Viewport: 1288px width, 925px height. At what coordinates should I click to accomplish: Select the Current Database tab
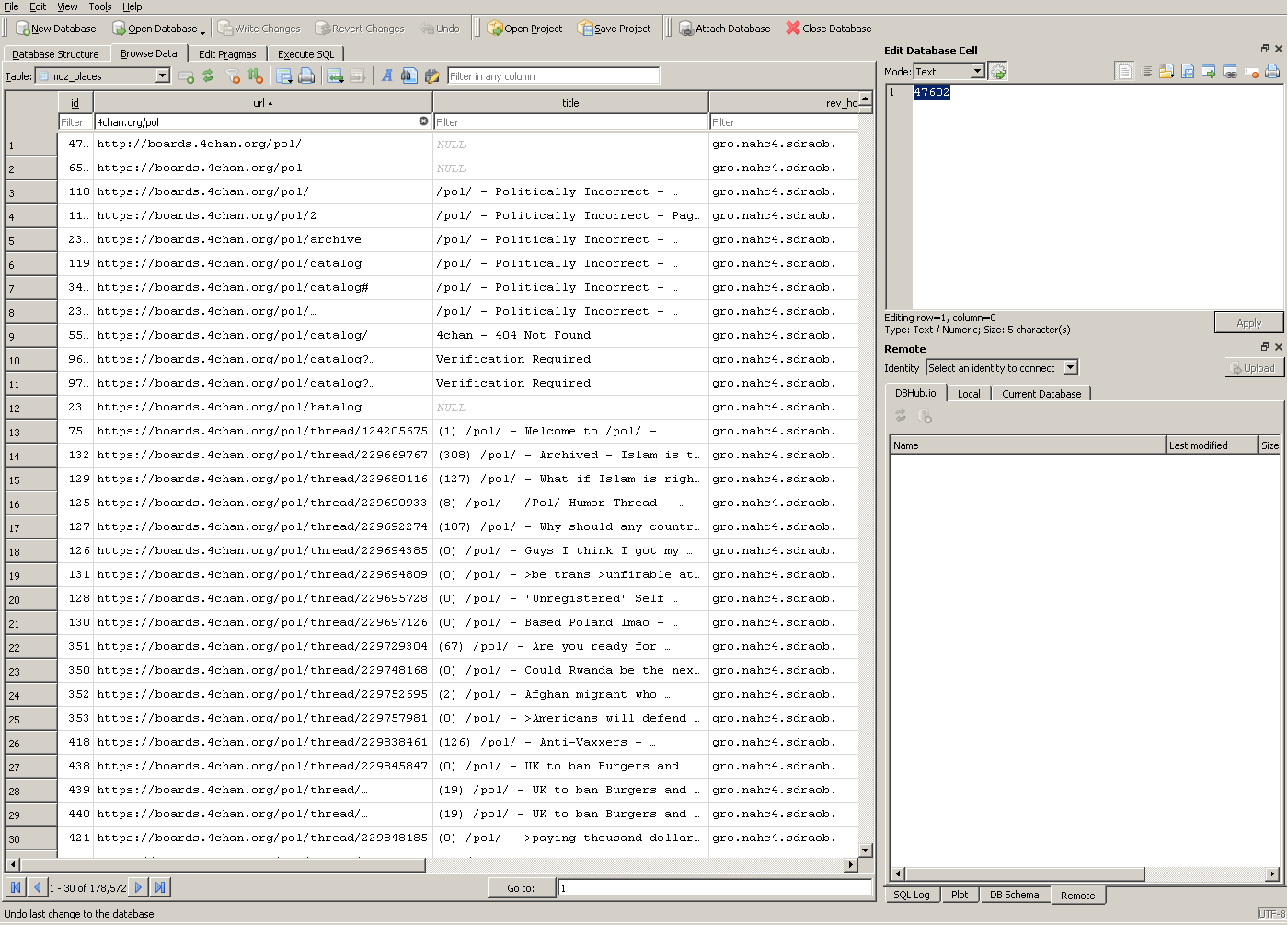(x=1041, y=394)
